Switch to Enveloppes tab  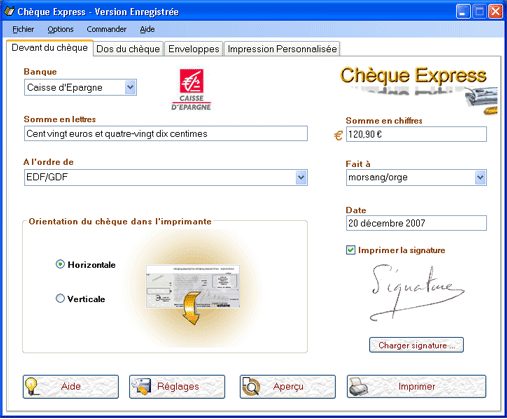click(194, 49)
